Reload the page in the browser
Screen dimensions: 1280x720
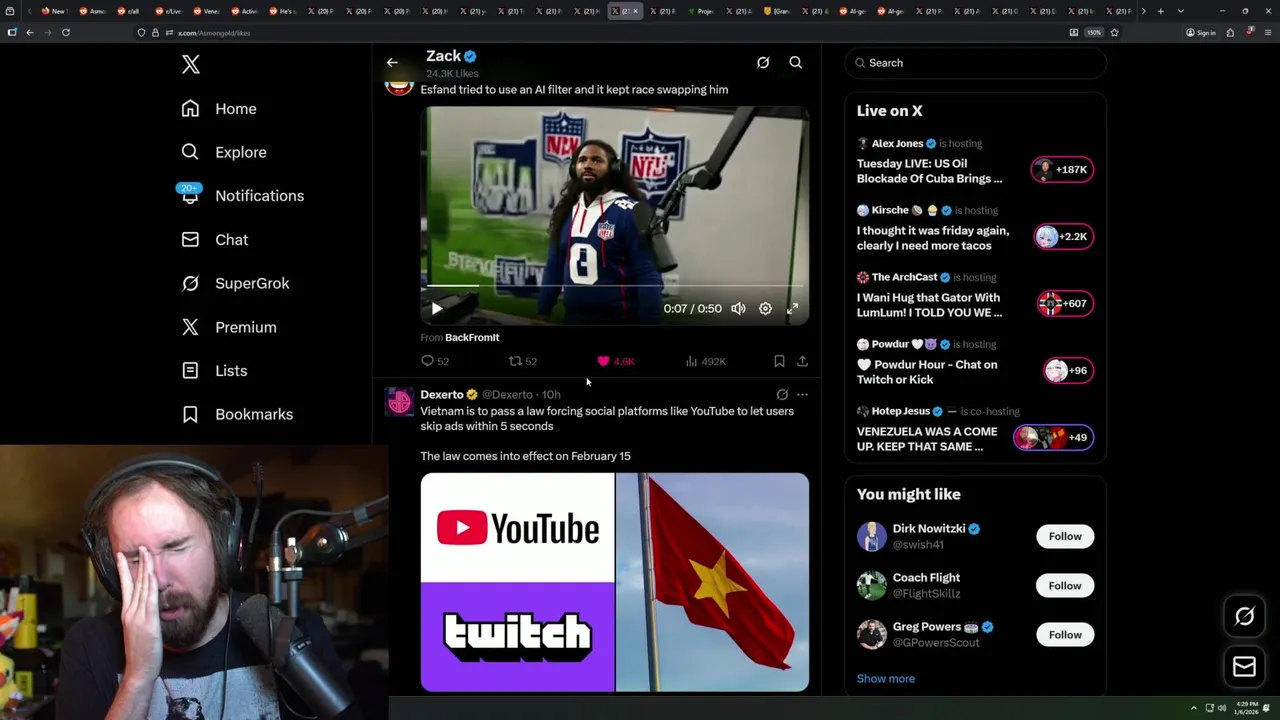[66, 32]
